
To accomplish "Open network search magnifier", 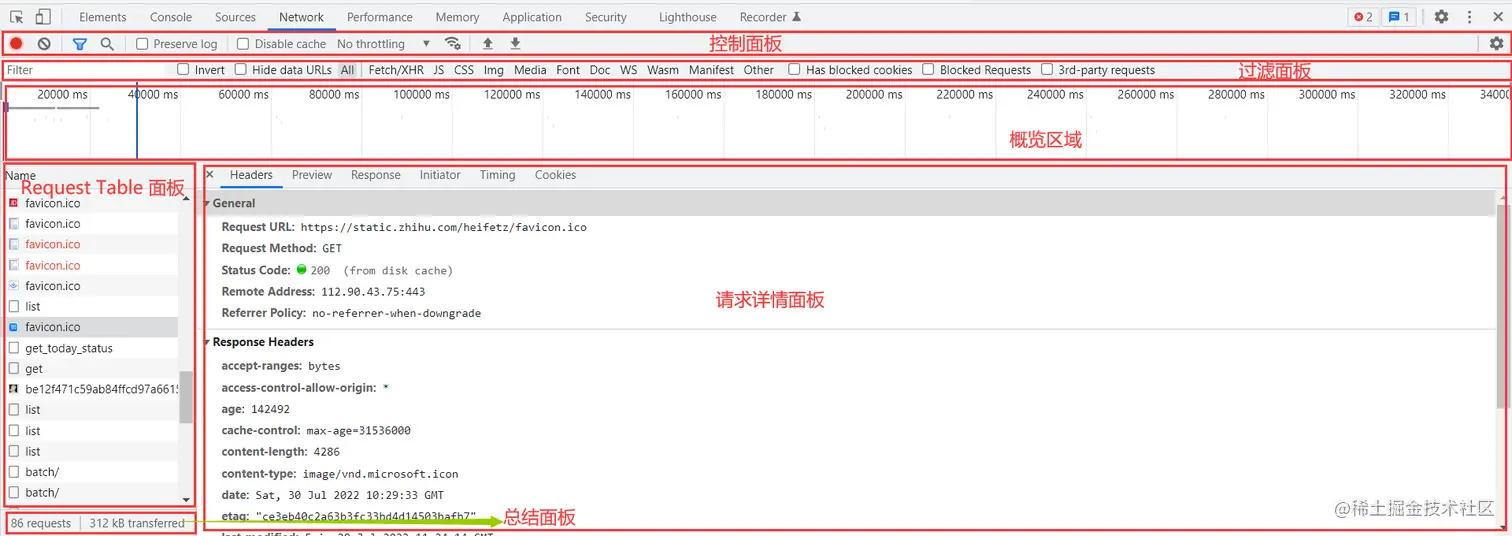I will click(x=107, y=44).
